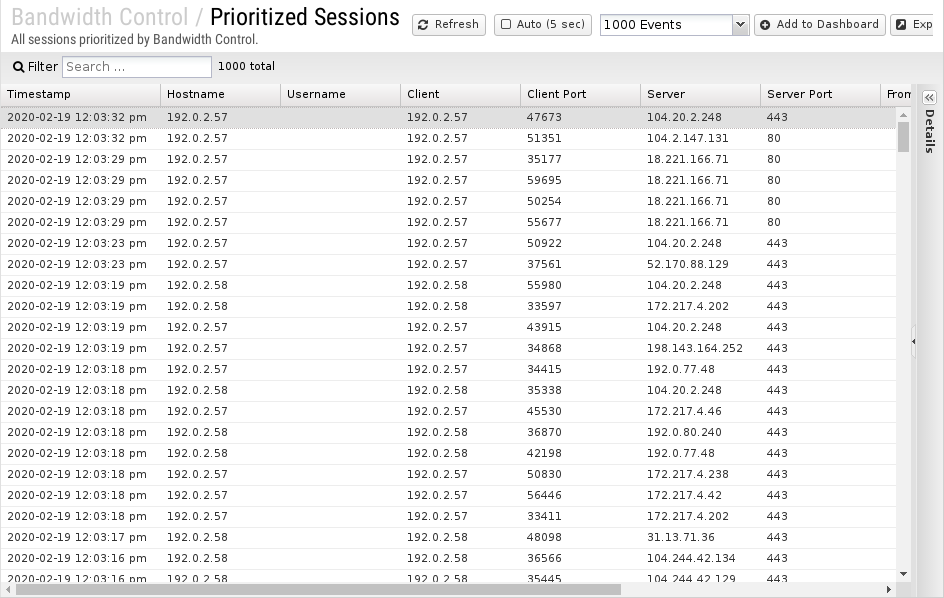Sort by Server column header
Image resolution: width=944 pixels, height=598 pixels.
[x=700, y=95]
